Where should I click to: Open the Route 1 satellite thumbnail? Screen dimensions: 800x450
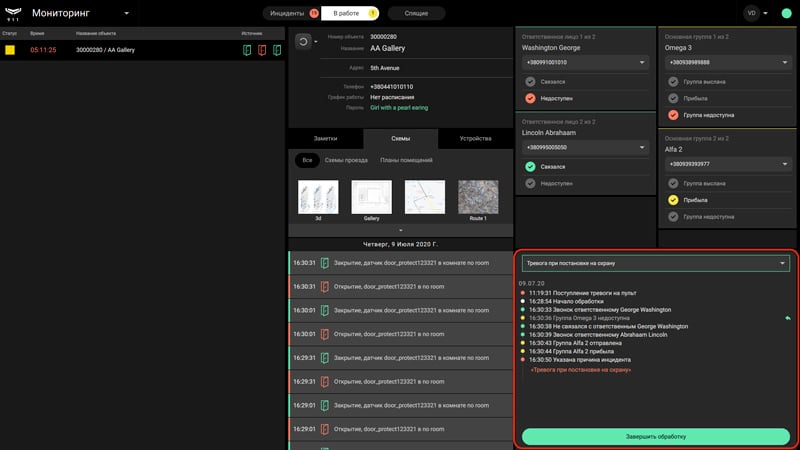coord(478,197)
